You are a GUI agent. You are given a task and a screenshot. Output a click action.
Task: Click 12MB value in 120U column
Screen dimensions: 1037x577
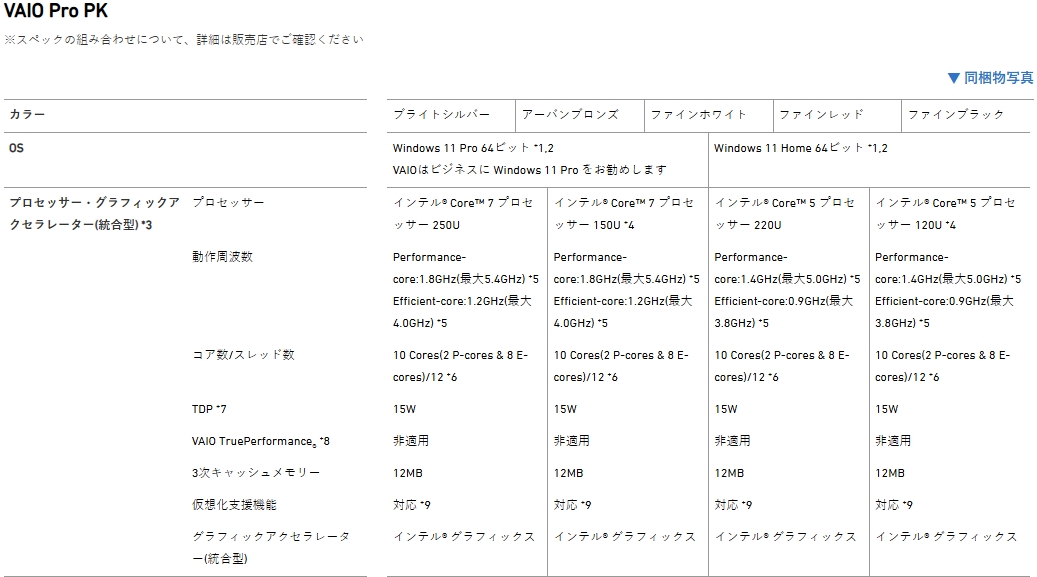890,473
